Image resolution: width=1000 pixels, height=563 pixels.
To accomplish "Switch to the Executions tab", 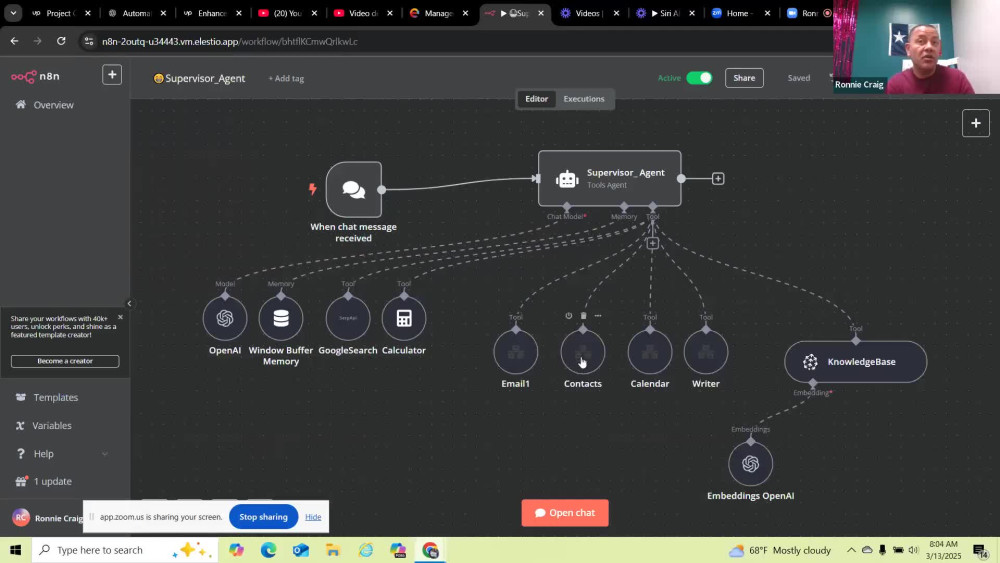I will tap(584, 99).
